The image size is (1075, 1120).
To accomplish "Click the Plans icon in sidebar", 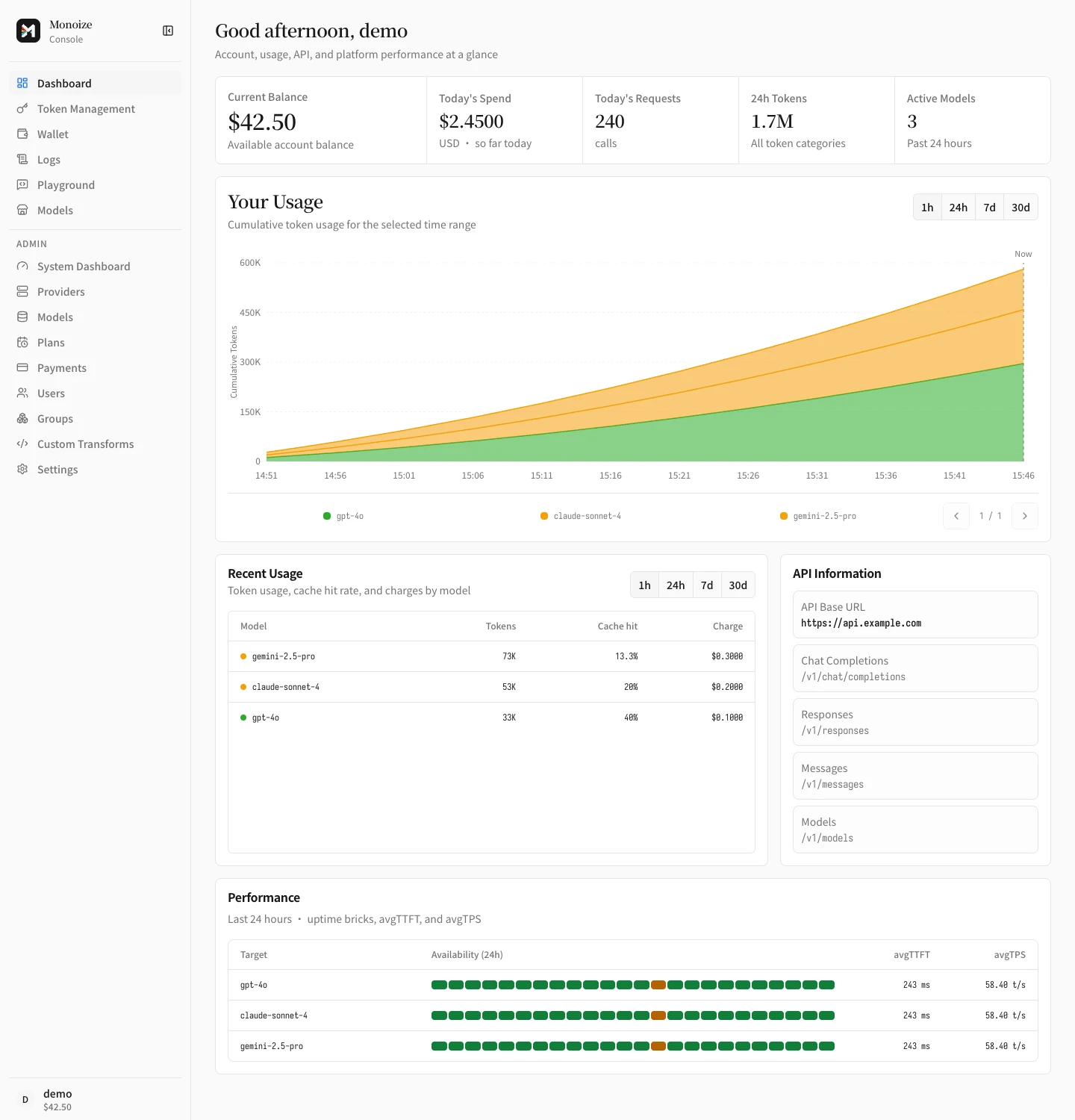I will pyautogui.click(x=22, y=342).
